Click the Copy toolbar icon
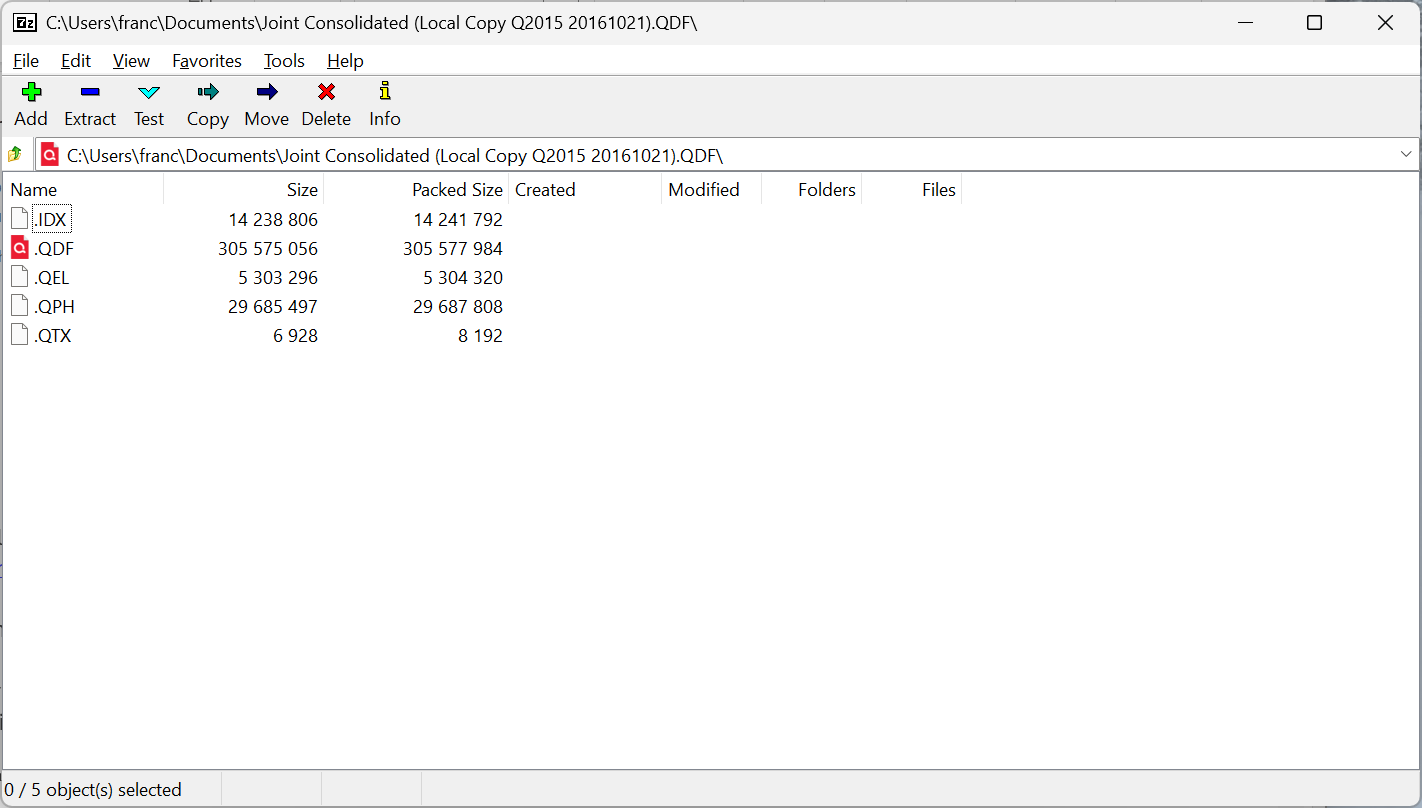This screenshot has height=808, width=1422. point(208,92)
